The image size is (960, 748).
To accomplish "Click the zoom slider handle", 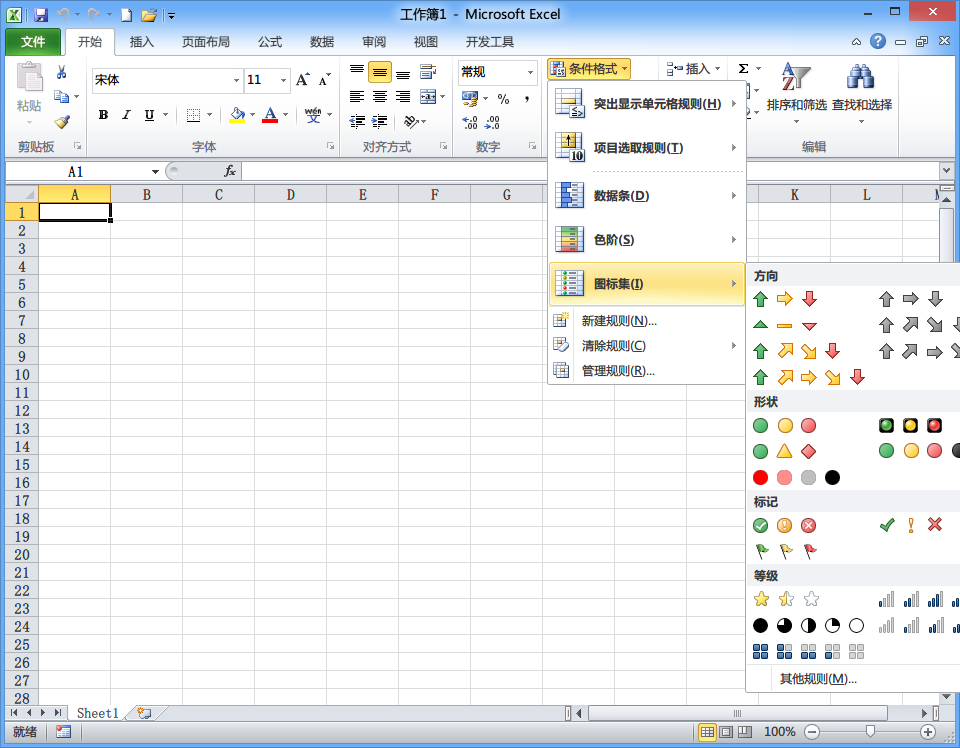I will click(x=870, y=731).
